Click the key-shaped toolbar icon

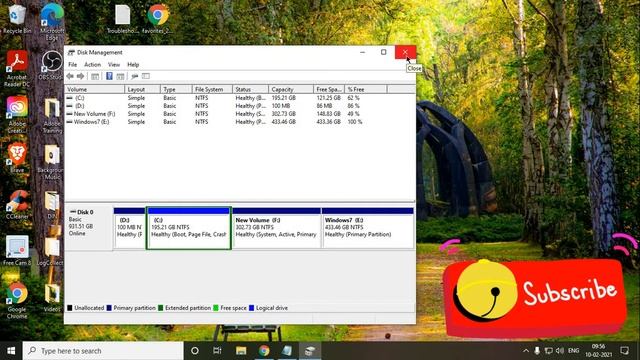pos(134,76)
